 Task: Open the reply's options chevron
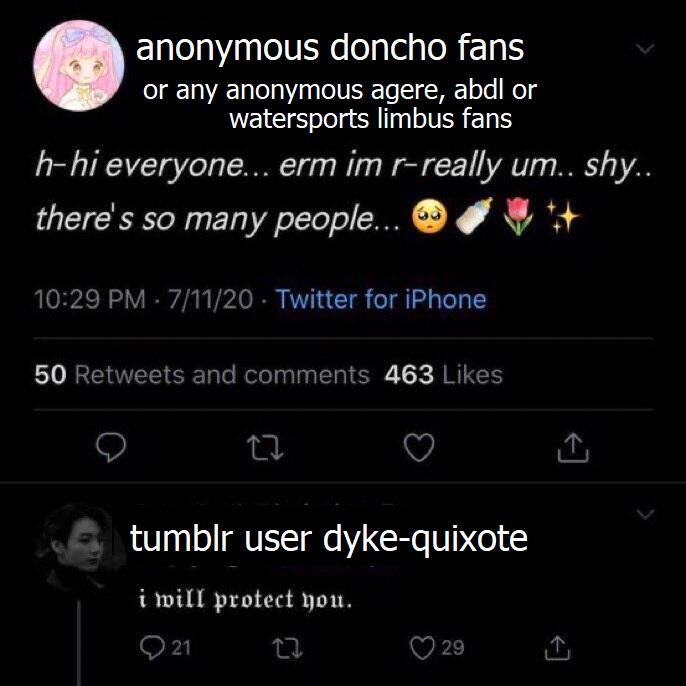coord(645,513)
